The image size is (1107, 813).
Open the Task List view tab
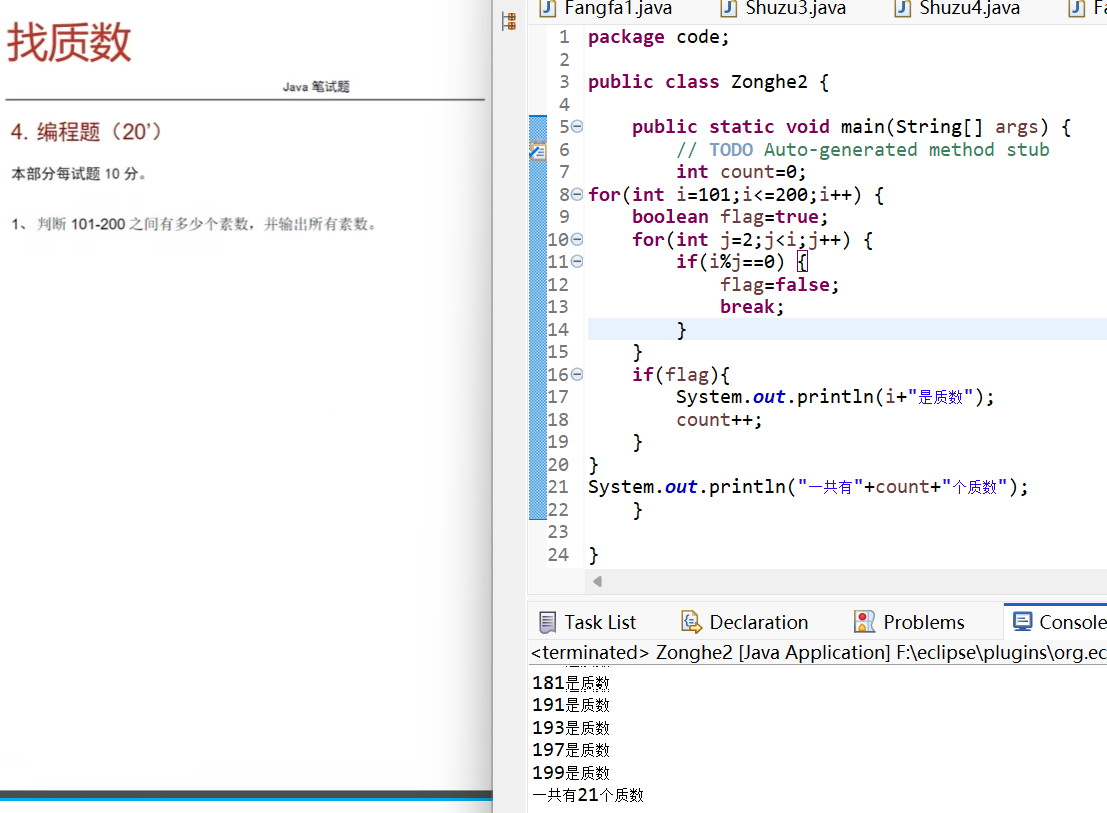click(587, 622)
